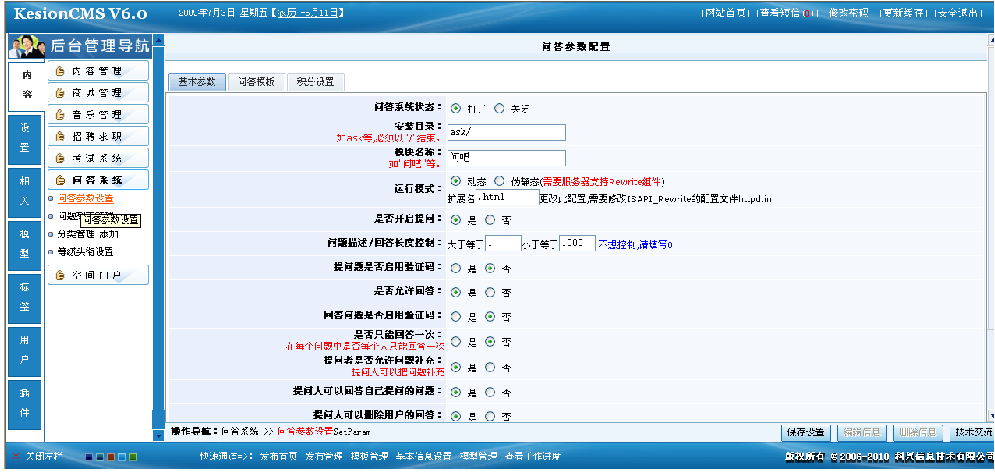Click the main page scrollbar up arrow
This screenshot has height=472, width=995.
(991, 40)
